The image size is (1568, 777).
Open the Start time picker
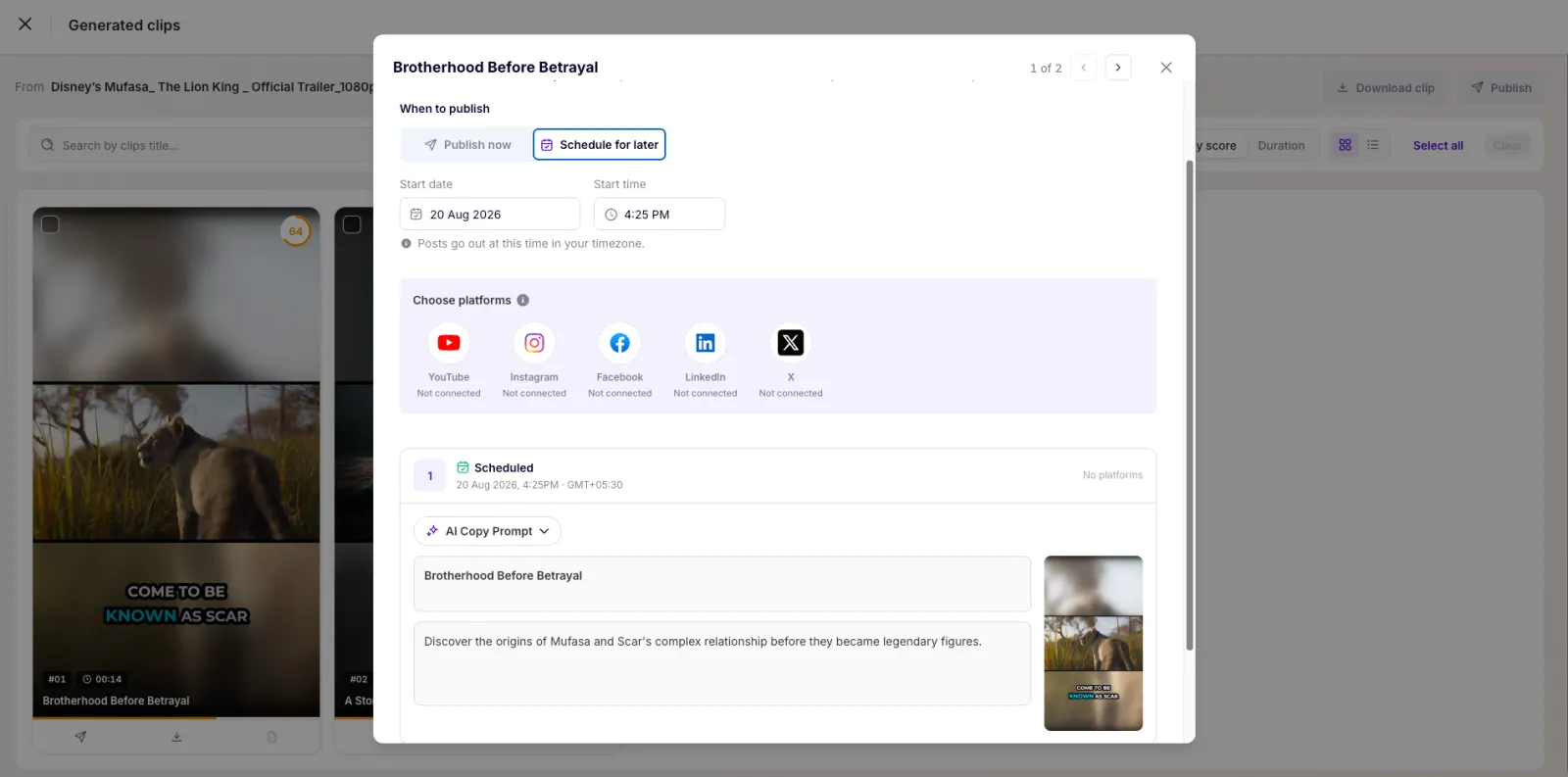660,215
